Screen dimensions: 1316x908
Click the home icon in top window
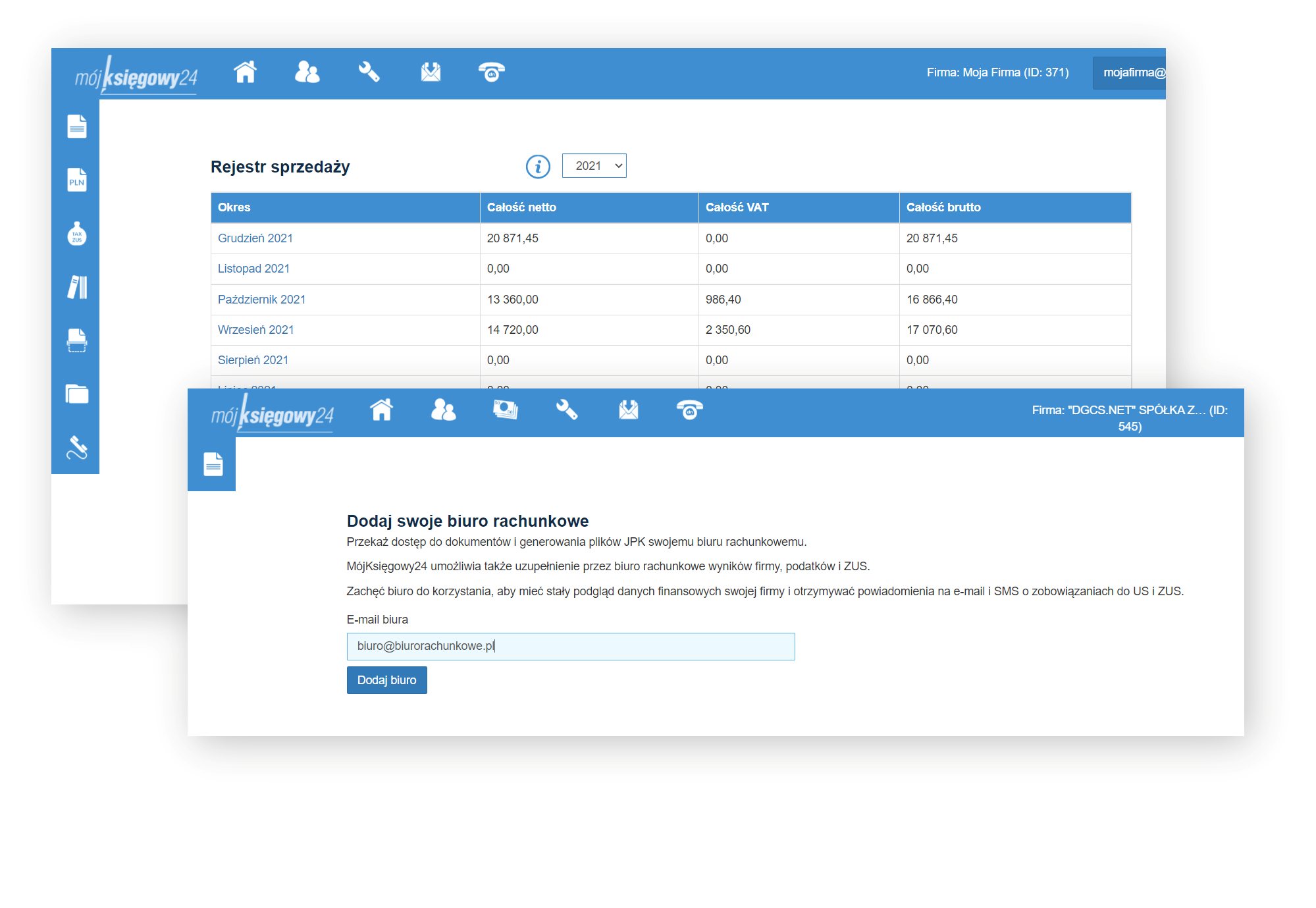coord(245,72)
